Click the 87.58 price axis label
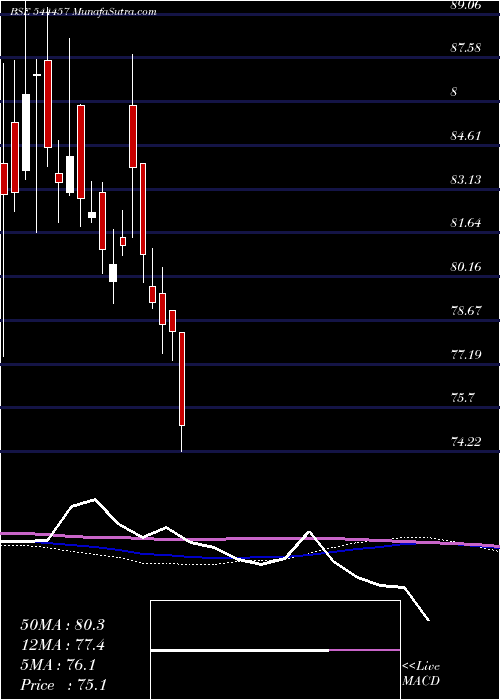Screen dimensions: 500x700 [467, 48]
